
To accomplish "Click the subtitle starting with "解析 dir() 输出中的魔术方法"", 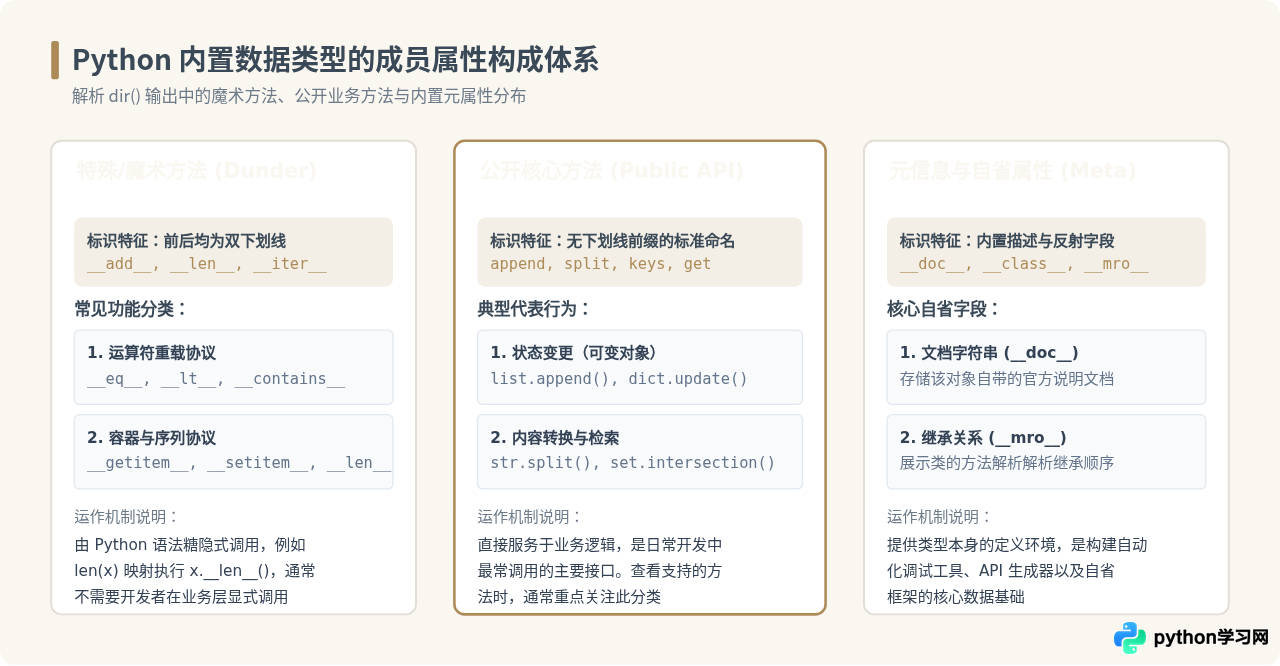I will point(299,96).
